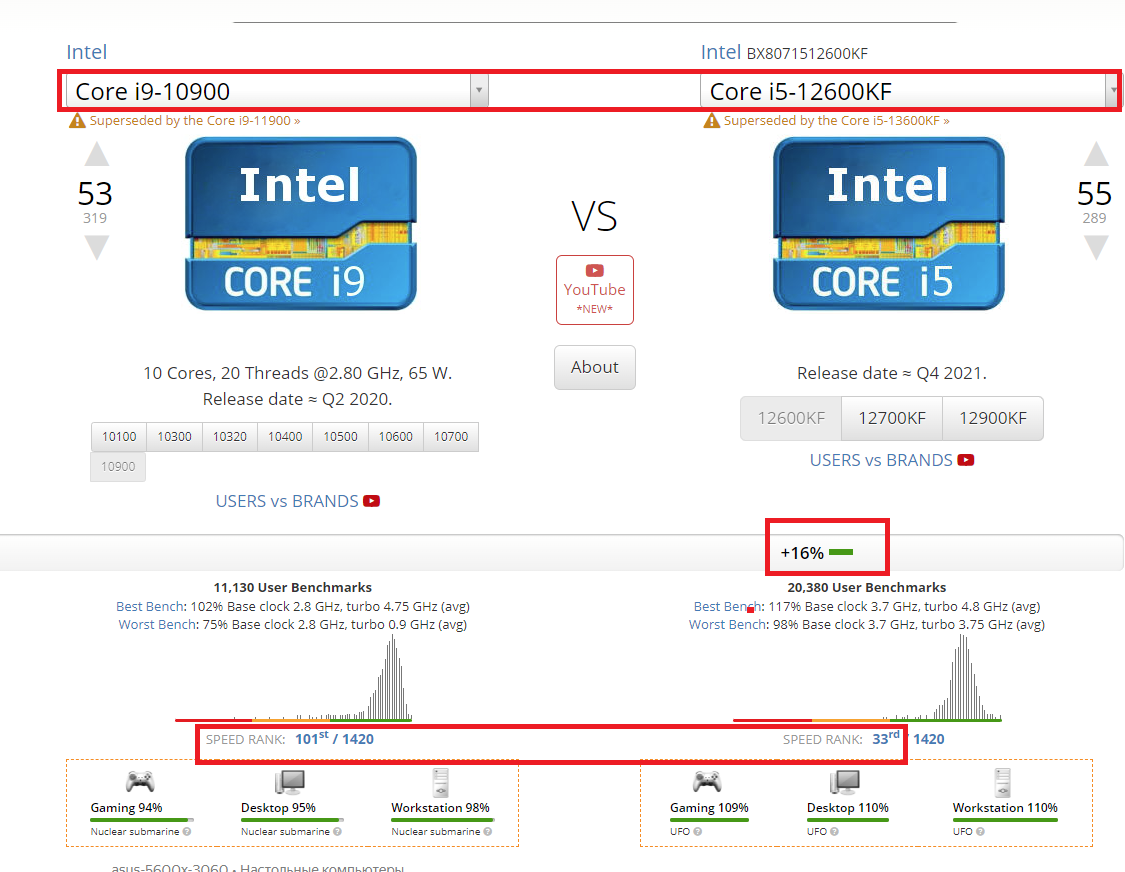Click the 10 Cores, 20 Threads spec line
The width and height of the screenshot is (1125, 872).
coord(298,373)
